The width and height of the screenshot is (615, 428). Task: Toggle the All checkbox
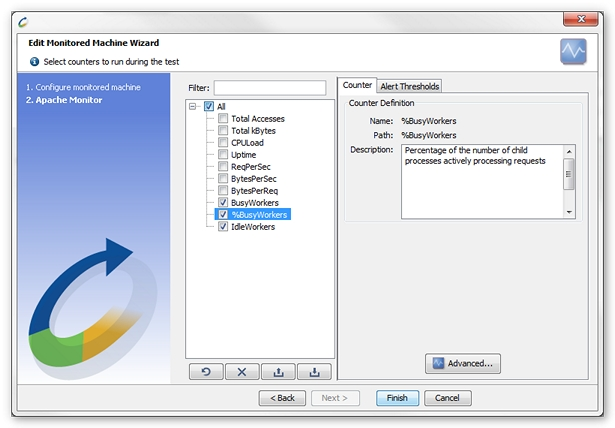(209, 106)
